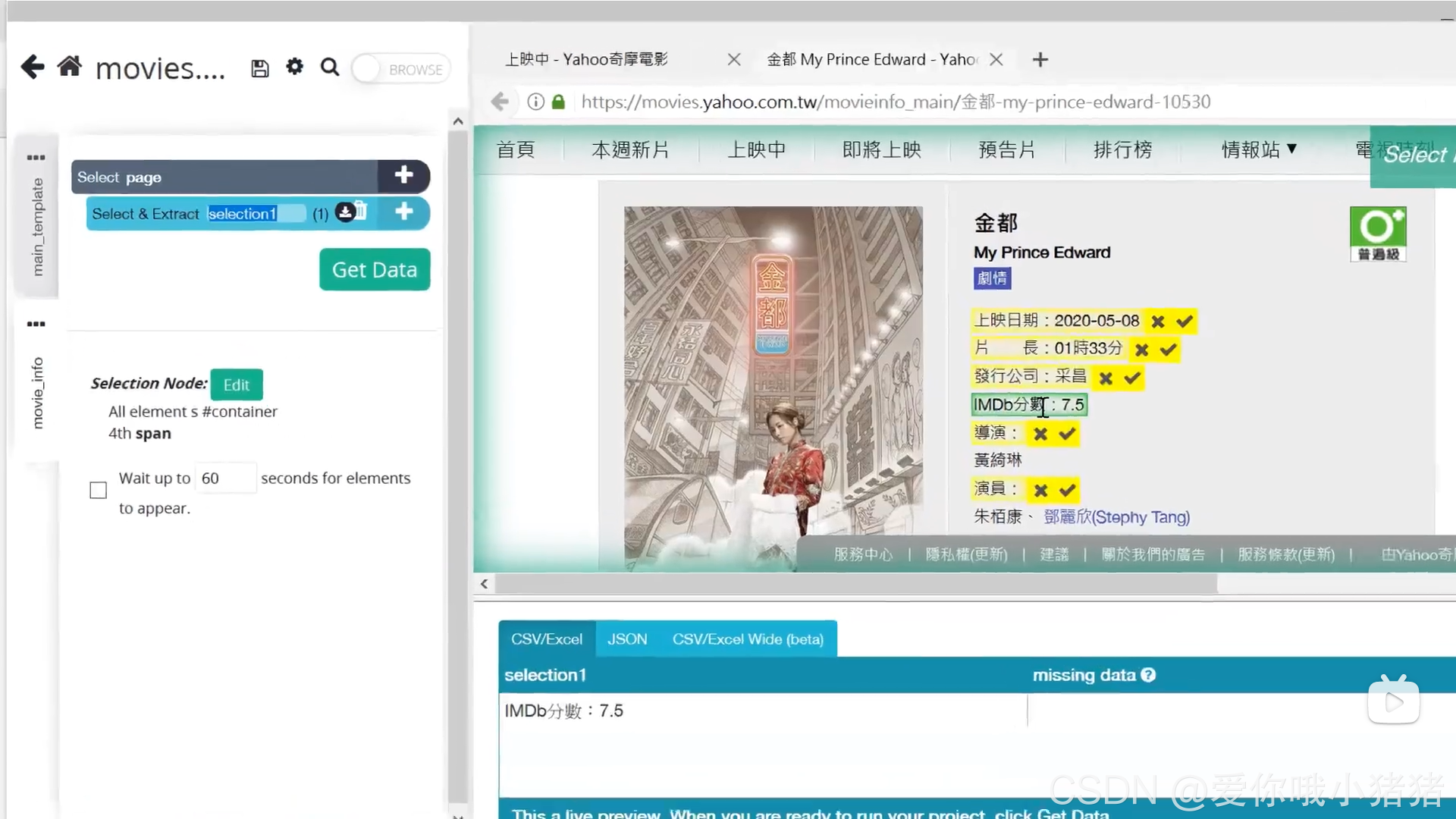Viewport: 1456px width, 819px height.
Task: Switch to 上映中 Yahoo奇摩電影 browser tab
Action: pyautogui.click(x=588, y=59)
